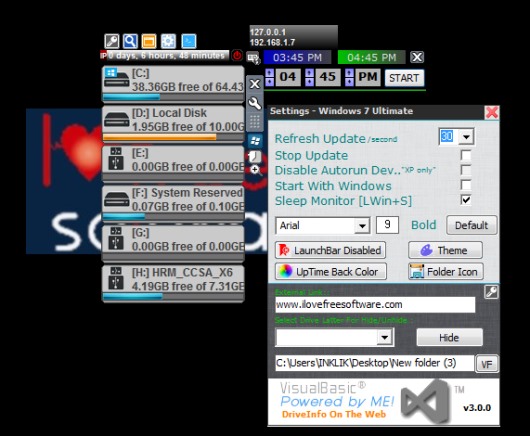This screenshot has height=436, width=530.
Task: Click the hour stepper arrows next to 04
Action: click(x=270, y=77)
